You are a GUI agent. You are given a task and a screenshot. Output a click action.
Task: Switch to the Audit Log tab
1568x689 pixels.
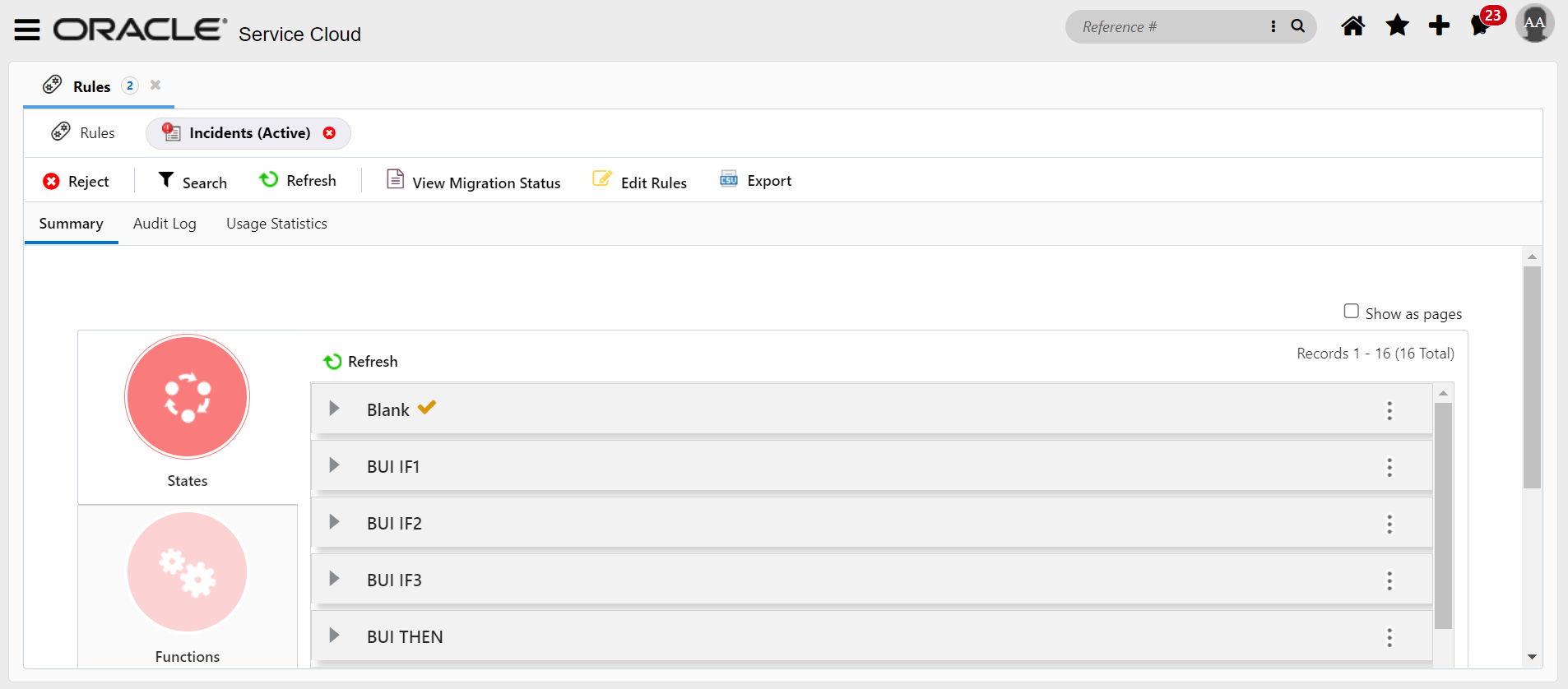(x=165, y=224)
